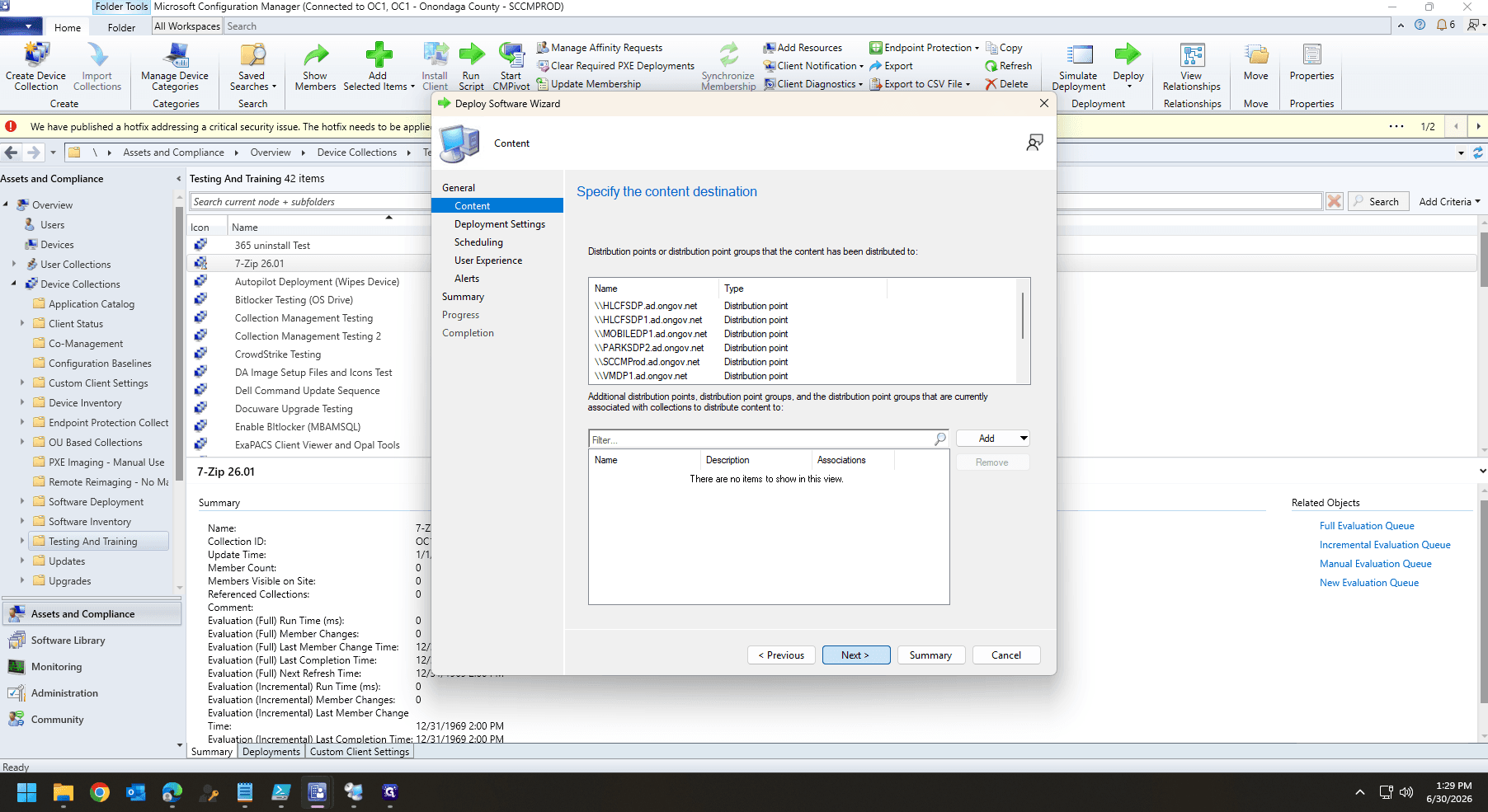Select \\SCCMProd.ad.ongov.net distribution point

647,362
